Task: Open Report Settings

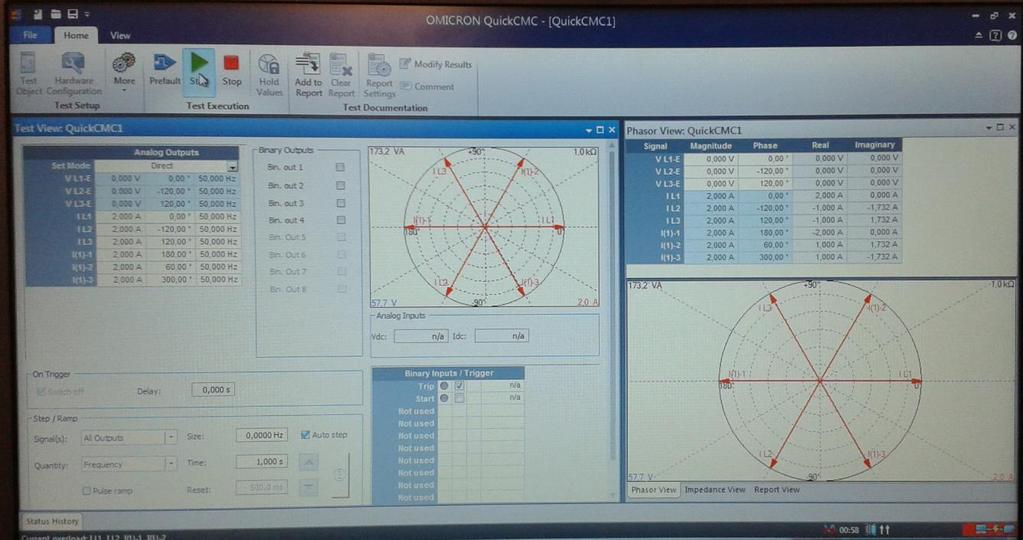Action: coord(379,76)
